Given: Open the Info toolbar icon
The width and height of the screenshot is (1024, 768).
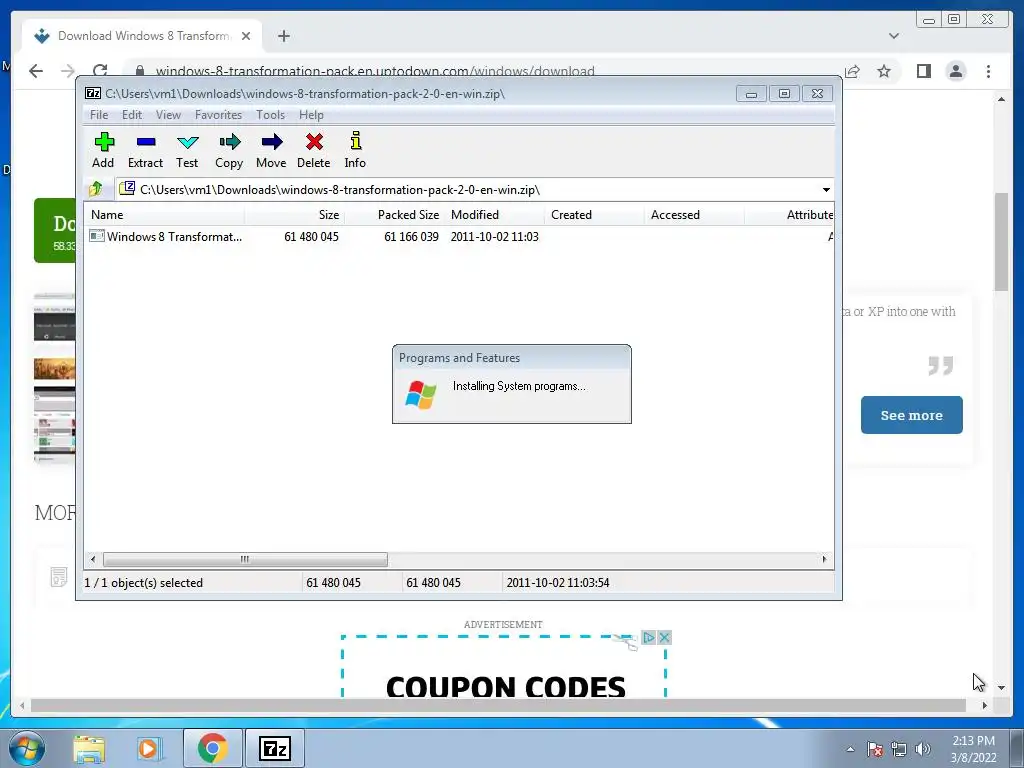Looking at the screenshot, I should click(355, 150).
